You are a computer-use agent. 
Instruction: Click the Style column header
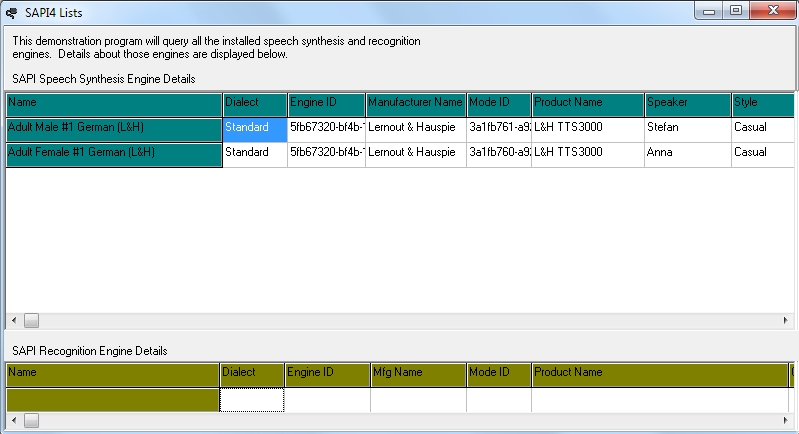(761, 103)
